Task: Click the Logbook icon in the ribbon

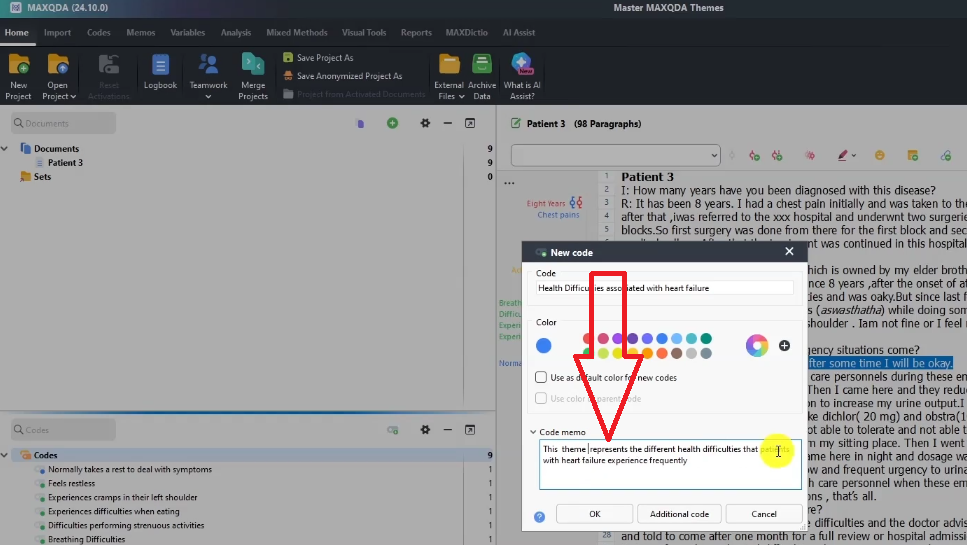Action: coord(160,66)
